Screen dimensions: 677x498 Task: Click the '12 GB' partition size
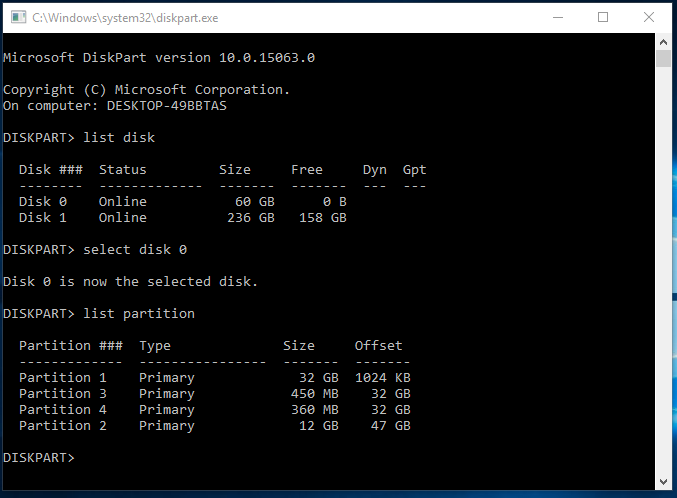coord(319,425)
